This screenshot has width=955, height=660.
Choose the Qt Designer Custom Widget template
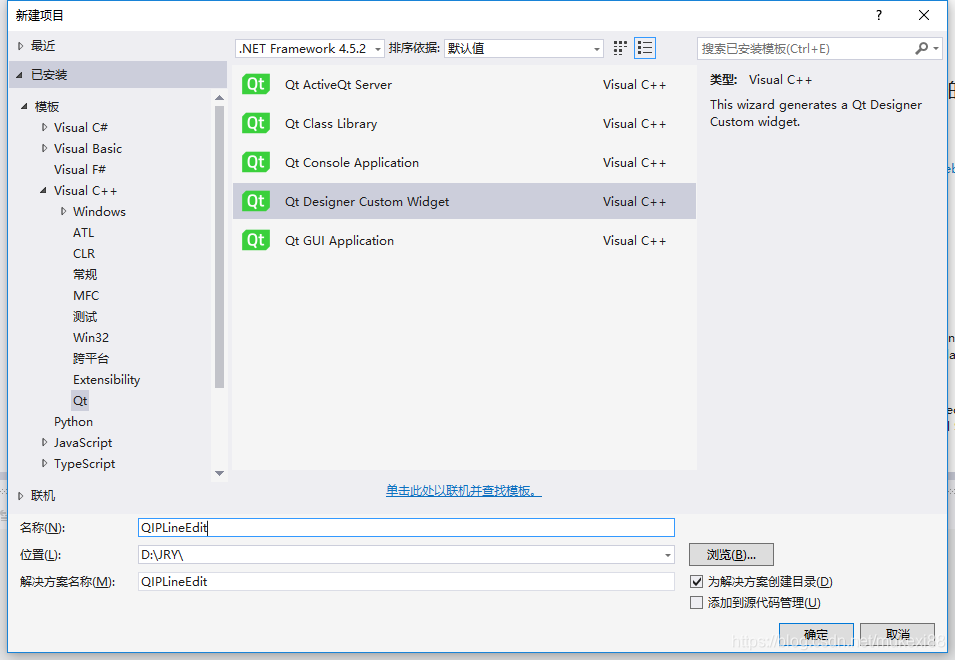click(x=464, y=202)
